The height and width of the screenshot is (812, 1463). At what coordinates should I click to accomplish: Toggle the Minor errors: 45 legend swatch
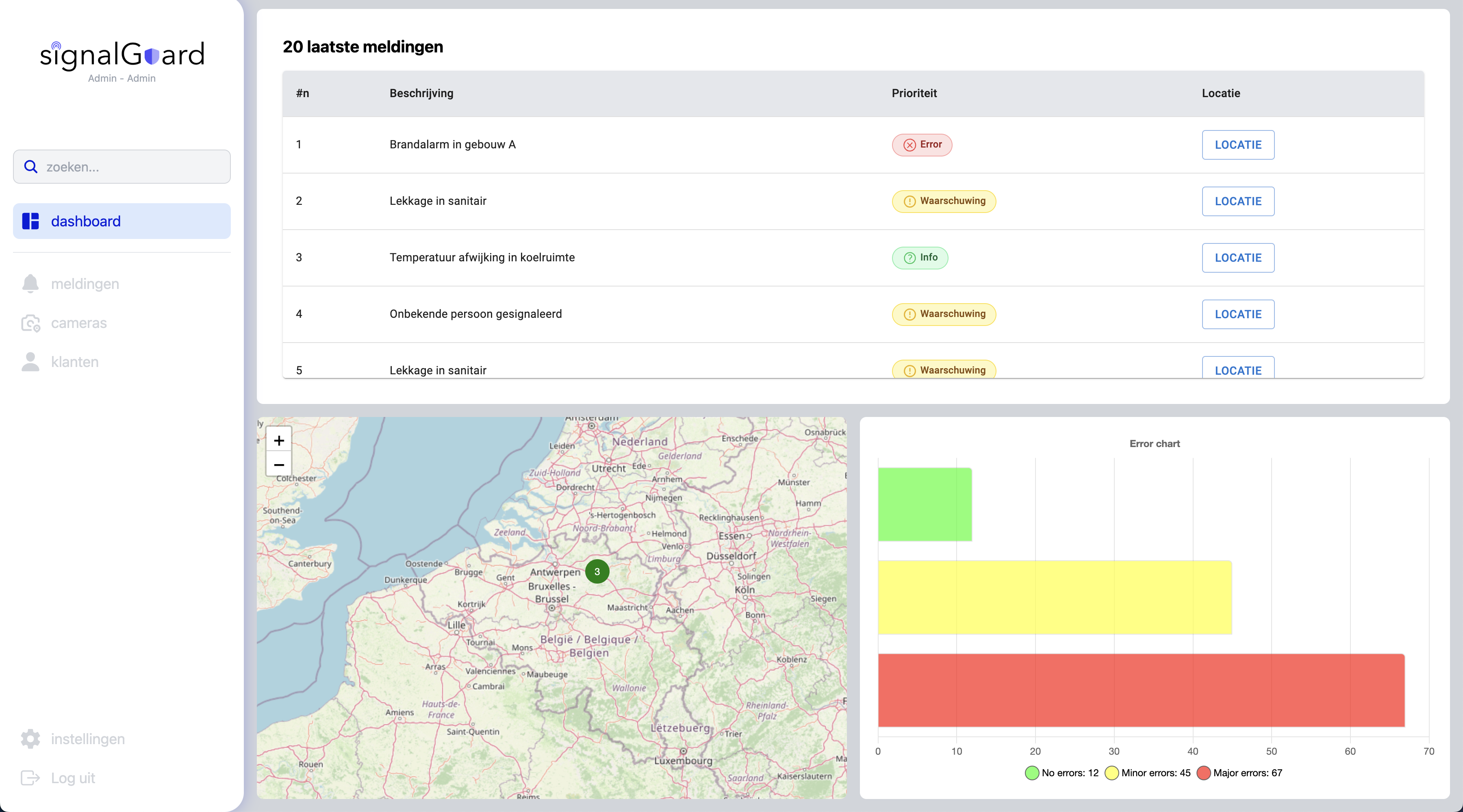click(1111, 773)
